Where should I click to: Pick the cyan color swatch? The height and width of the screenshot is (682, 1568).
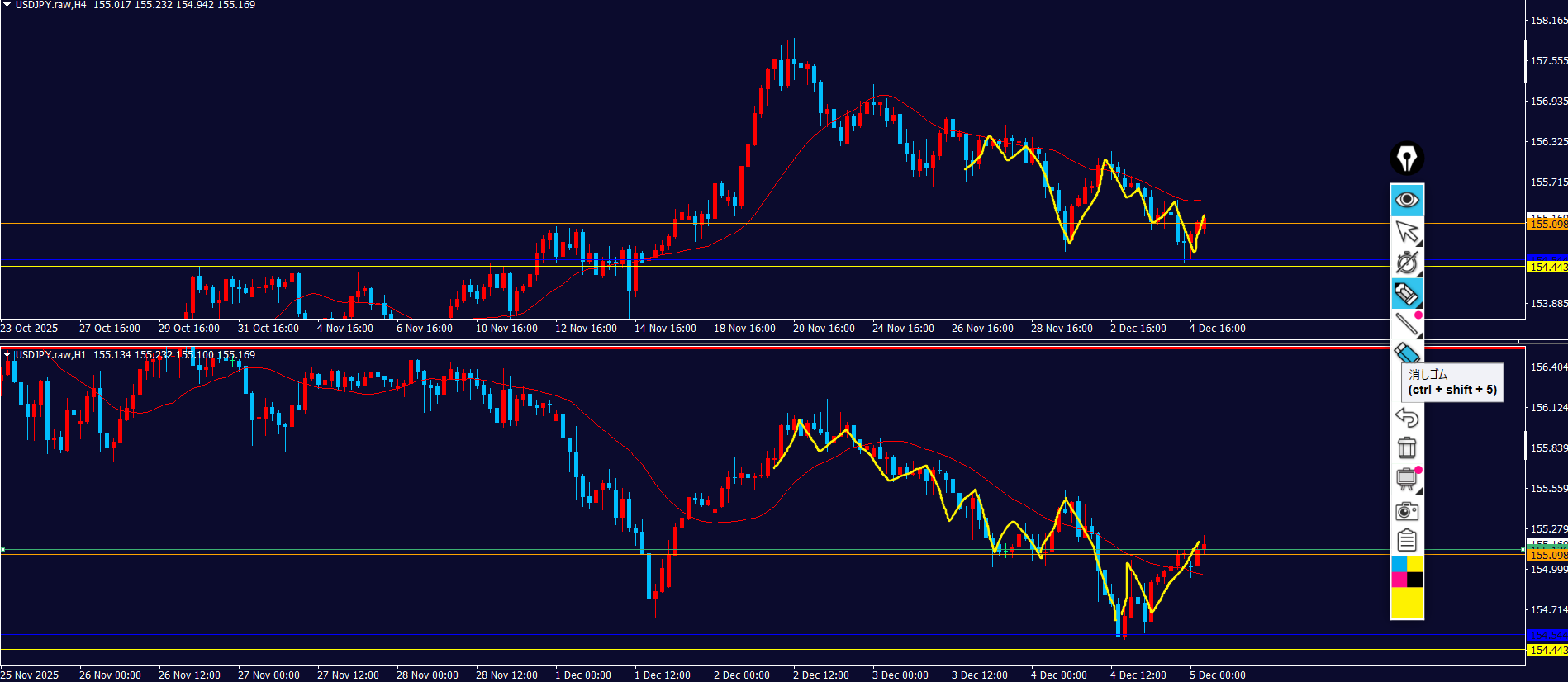tap(1399, 564)
